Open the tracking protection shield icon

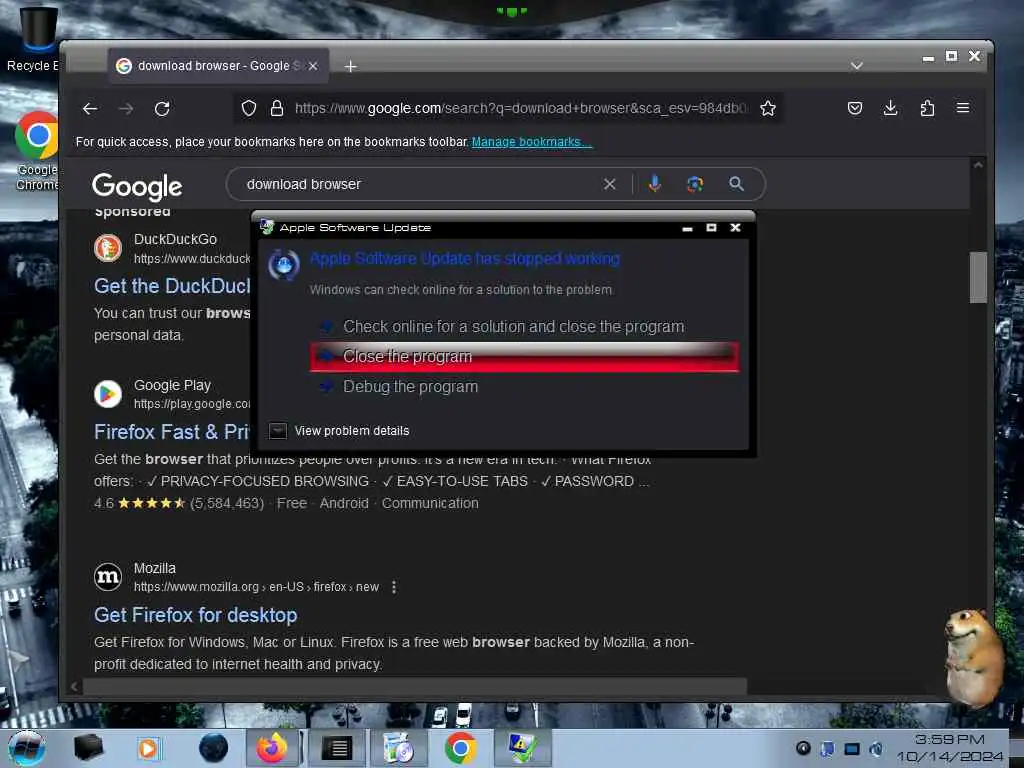(249, 108)
